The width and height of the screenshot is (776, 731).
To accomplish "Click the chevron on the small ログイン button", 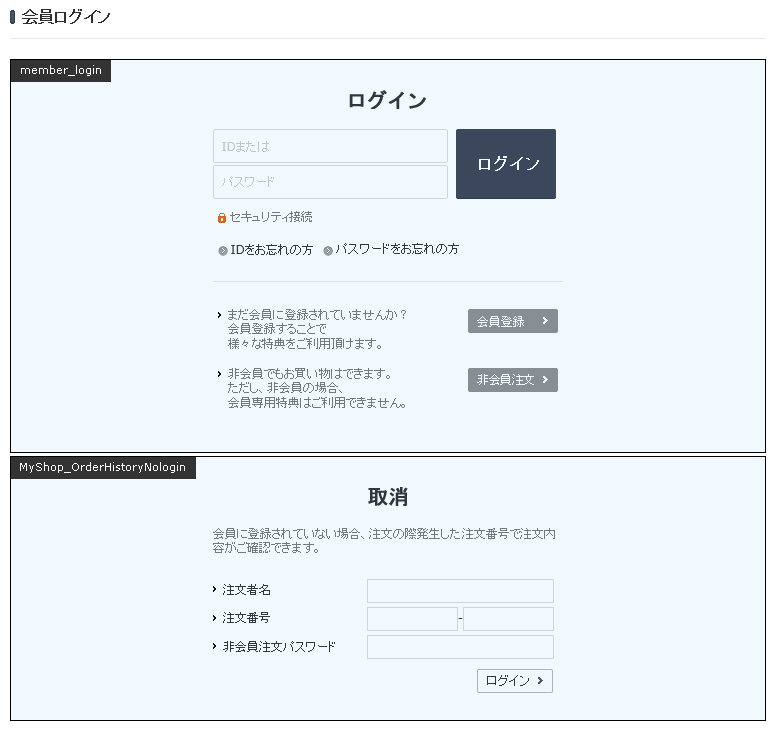I will 540,681.
